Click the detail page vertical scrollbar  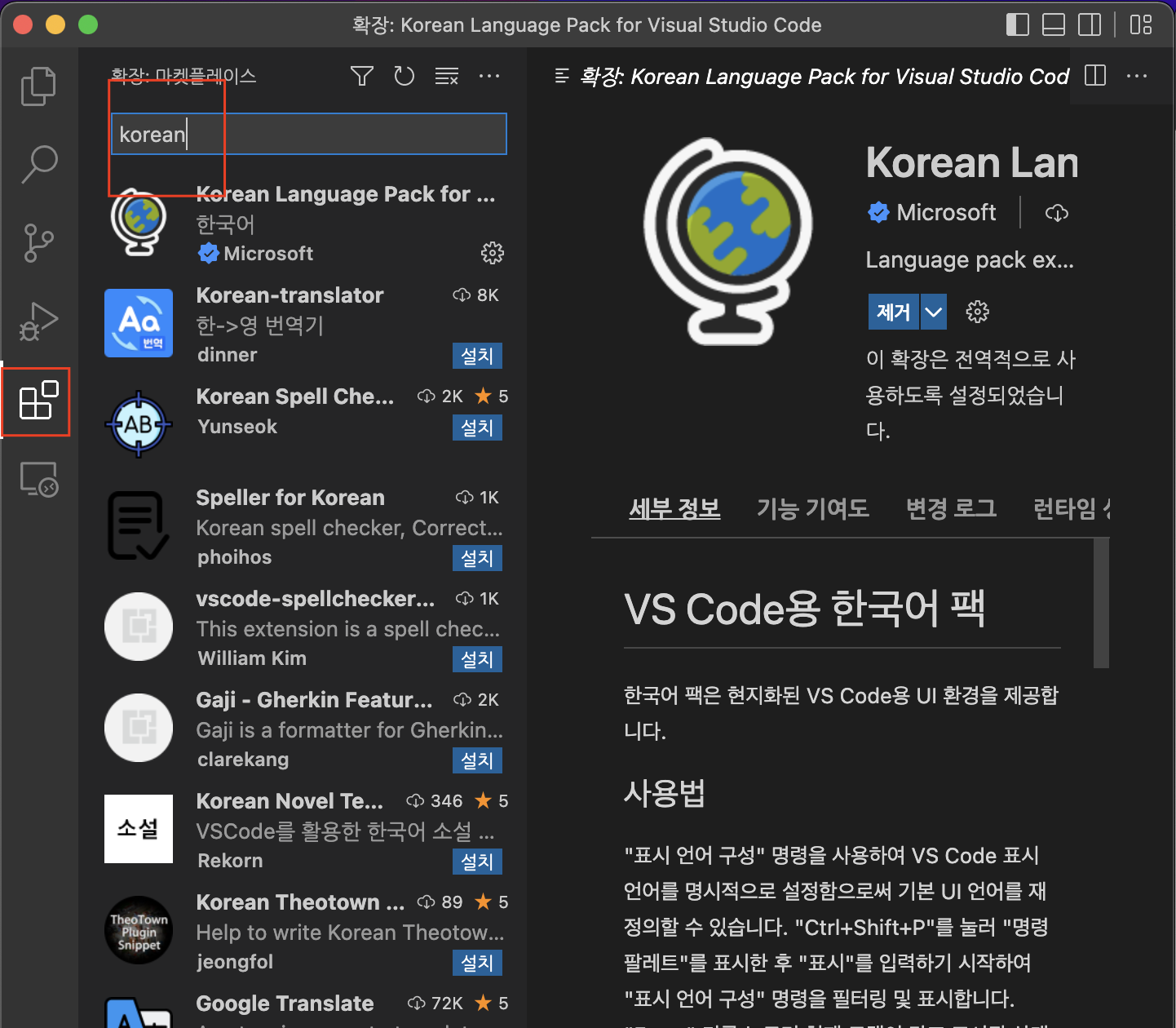pyautogui.click(x=1101, y=603)
